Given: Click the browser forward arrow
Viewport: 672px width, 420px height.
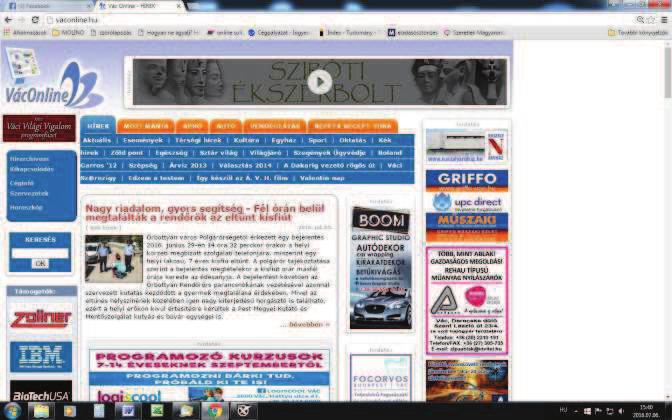Looking at the screenshot, I should tap(21, 20).
